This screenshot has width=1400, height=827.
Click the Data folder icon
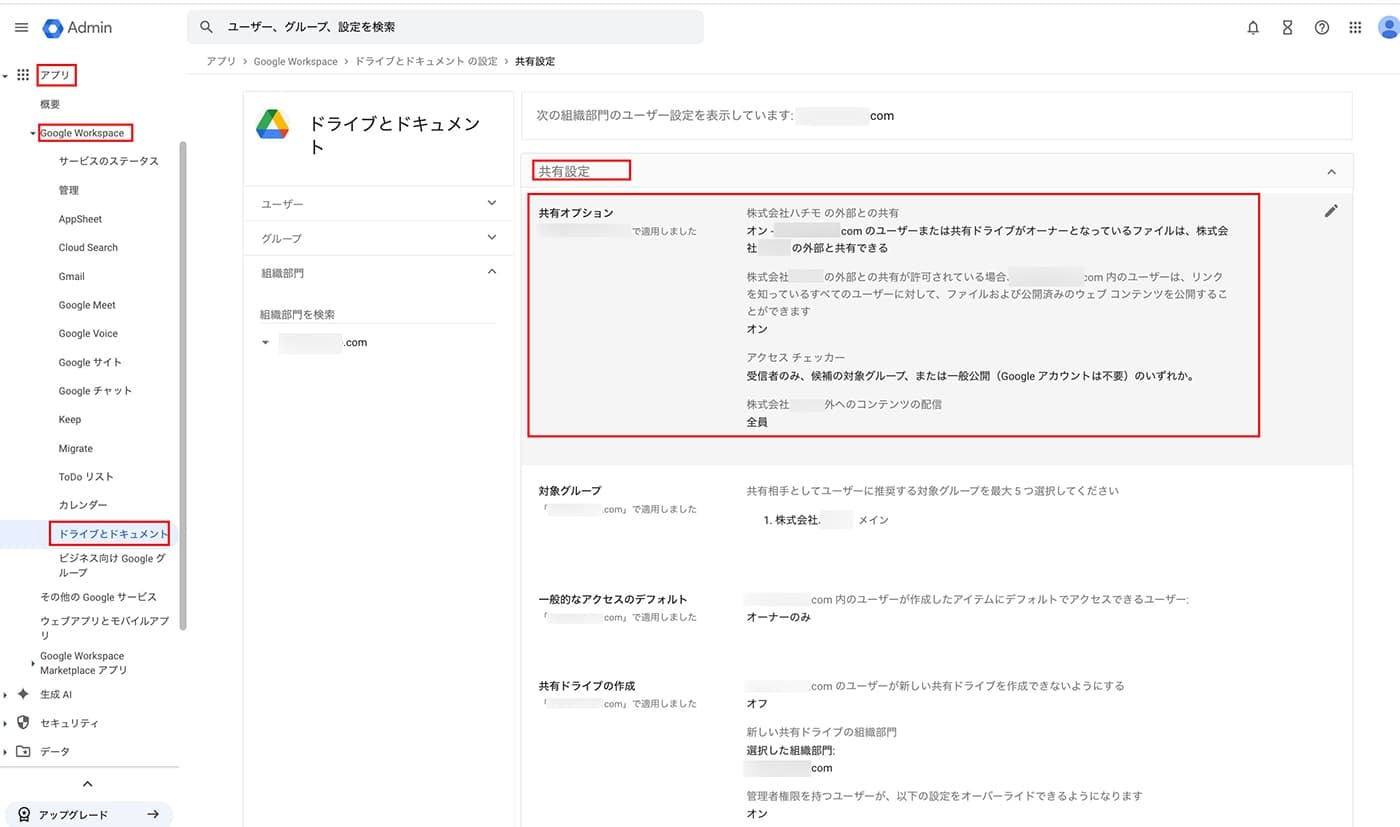pos(23,752)
